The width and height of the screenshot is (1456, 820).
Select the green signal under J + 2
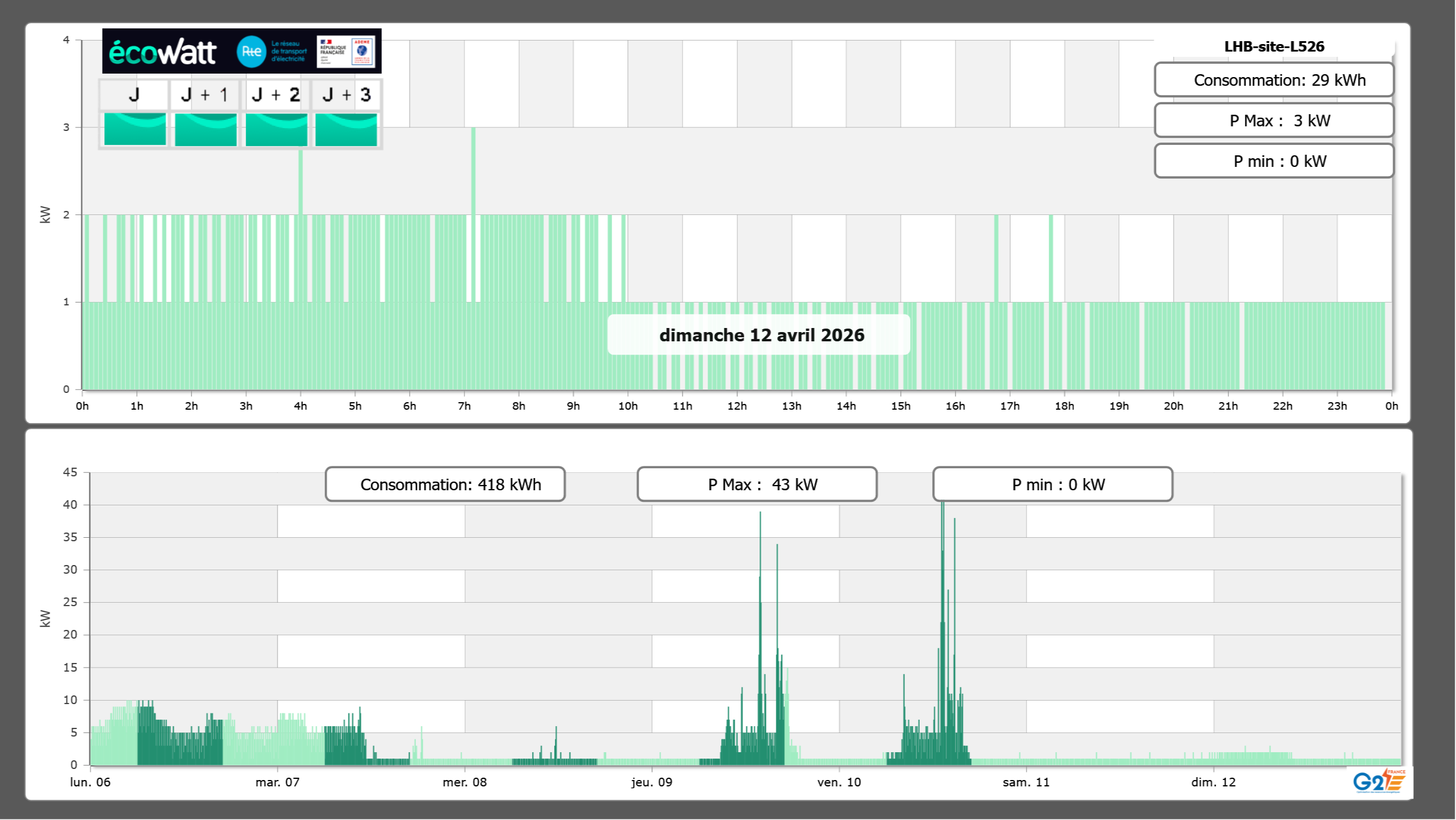(x=276, y=129)
